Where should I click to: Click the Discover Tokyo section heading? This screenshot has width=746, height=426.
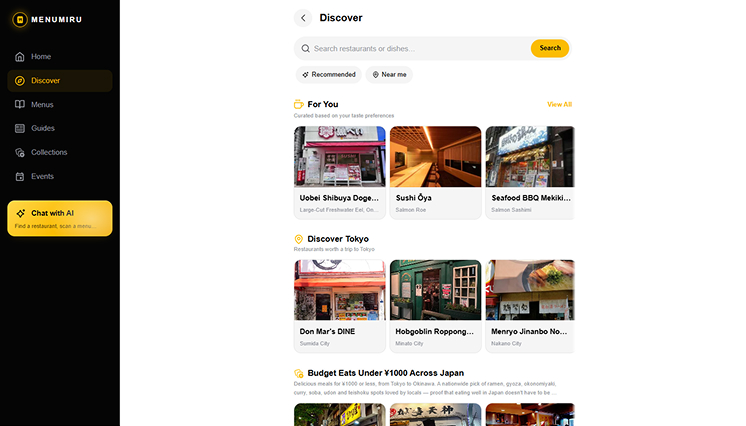point(338,239)
